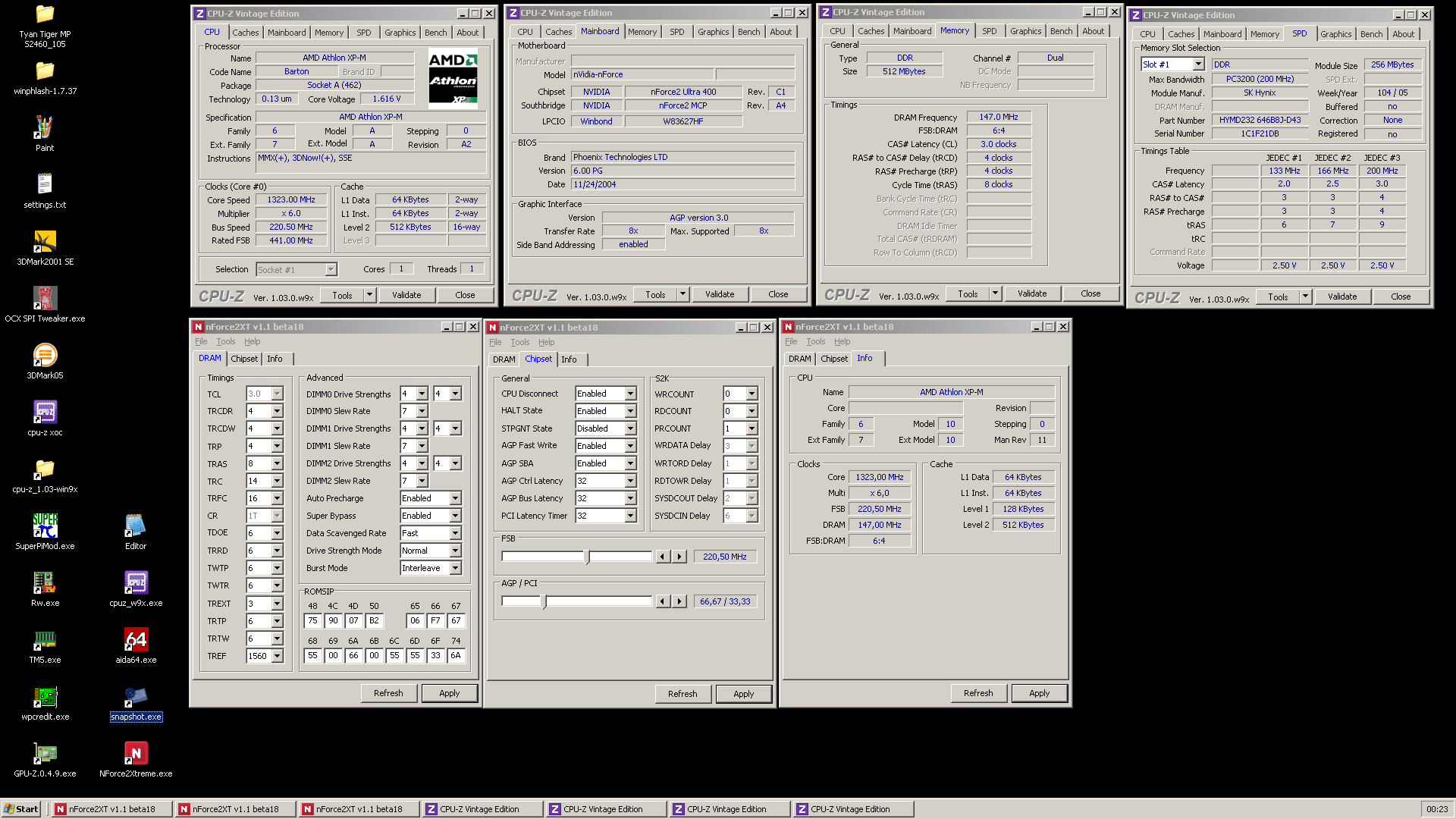Viewport: 1456px width, 819px height.
Task: Select Graphics tab in CPU-Z Memory window
Action: (1025, 31)
